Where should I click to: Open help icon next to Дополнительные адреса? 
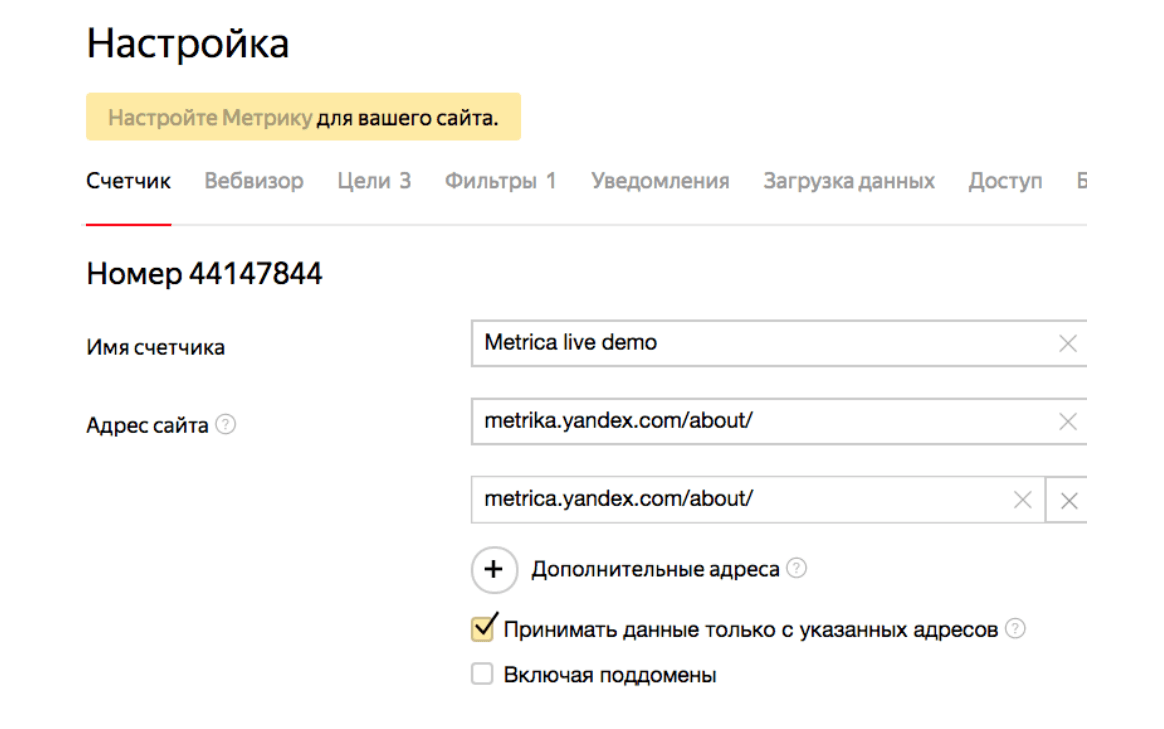796,568
